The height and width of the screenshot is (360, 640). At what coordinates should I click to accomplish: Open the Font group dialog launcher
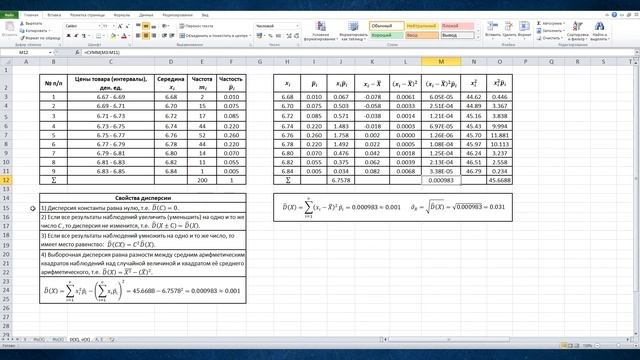pyautogui.click(x=129, y=45)
